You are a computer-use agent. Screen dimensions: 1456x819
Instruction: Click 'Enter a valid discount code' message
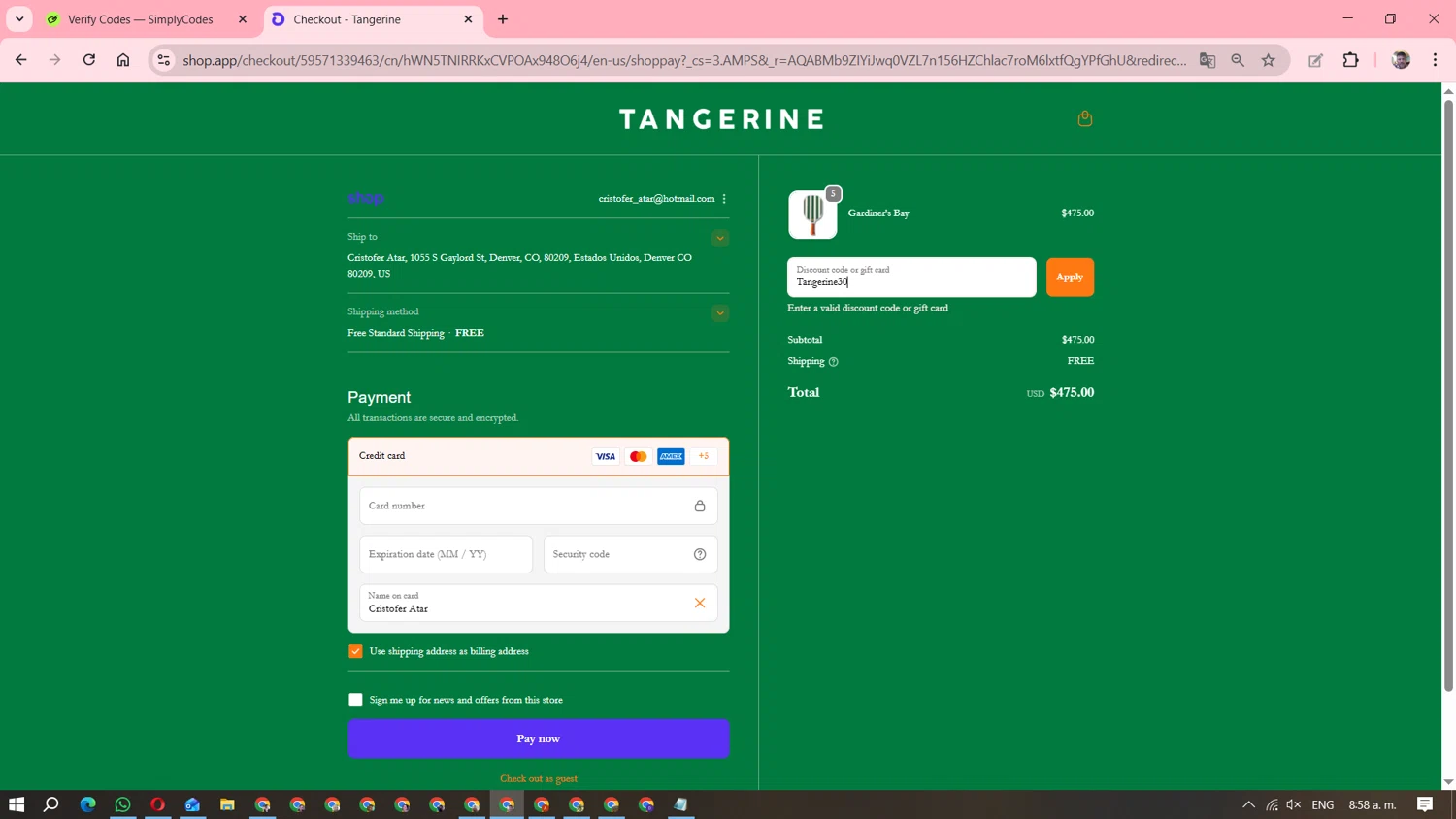[868, 308]
